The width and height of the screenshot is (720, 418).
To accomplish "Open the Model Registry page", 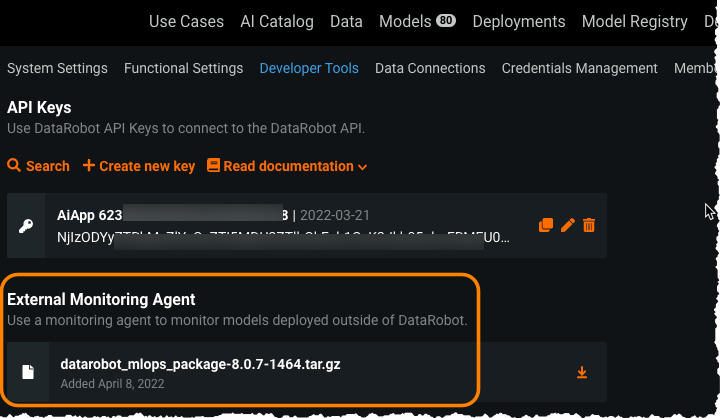I will click(x=634, y=21).
